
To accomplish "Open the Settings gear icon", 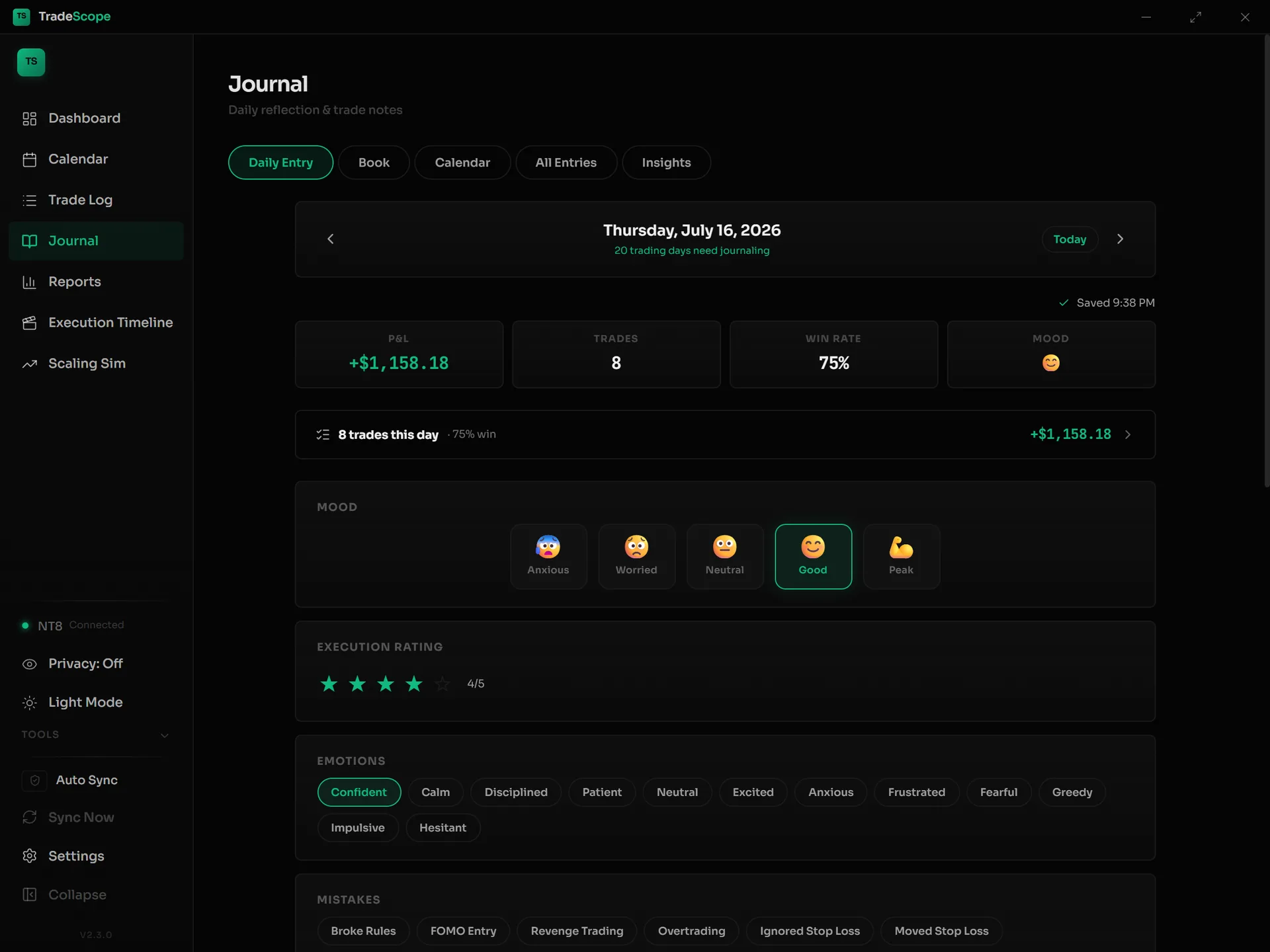I will (x=29, y=856).
